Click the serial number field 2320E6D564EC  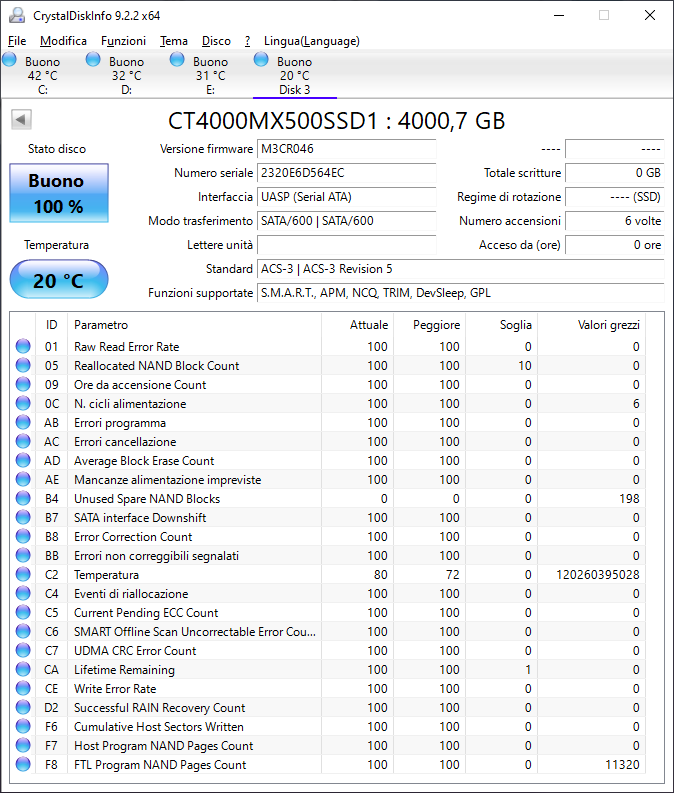point(347,173)
